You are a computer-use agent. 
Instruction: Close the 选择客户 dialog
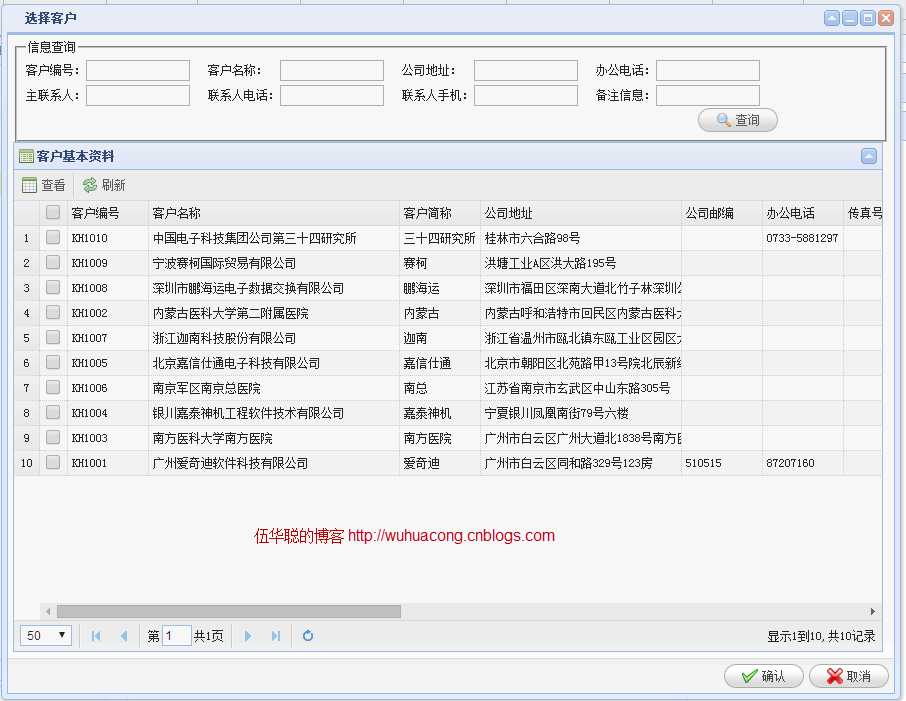click(x=886, y=18)
